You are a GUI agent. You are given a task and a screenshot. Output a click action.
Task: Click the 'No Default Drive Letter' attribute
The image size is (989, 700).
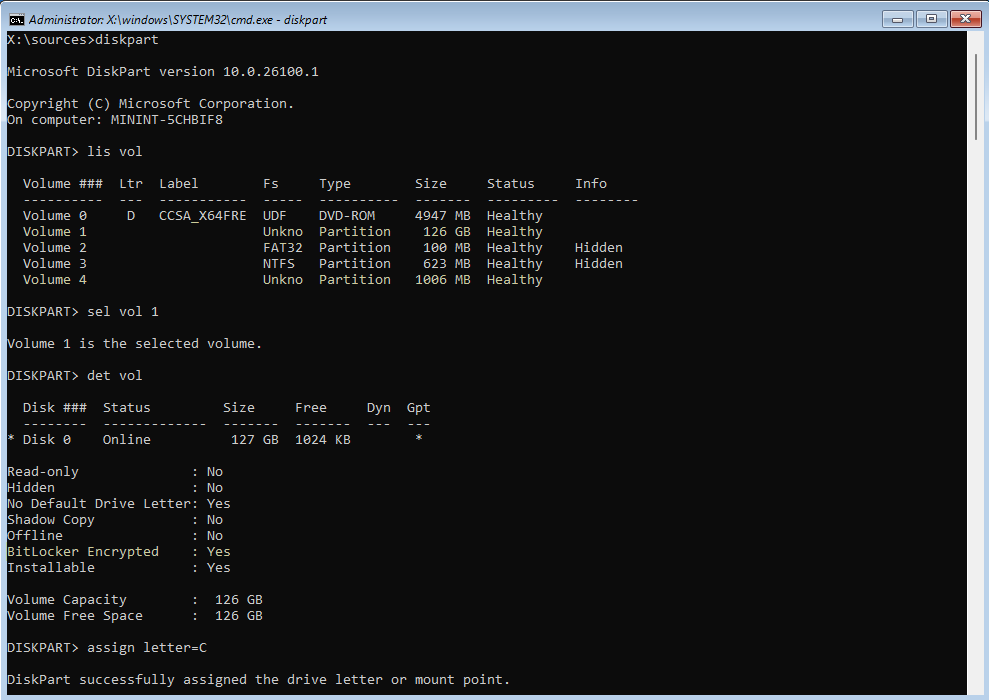[x=119, y=504]
